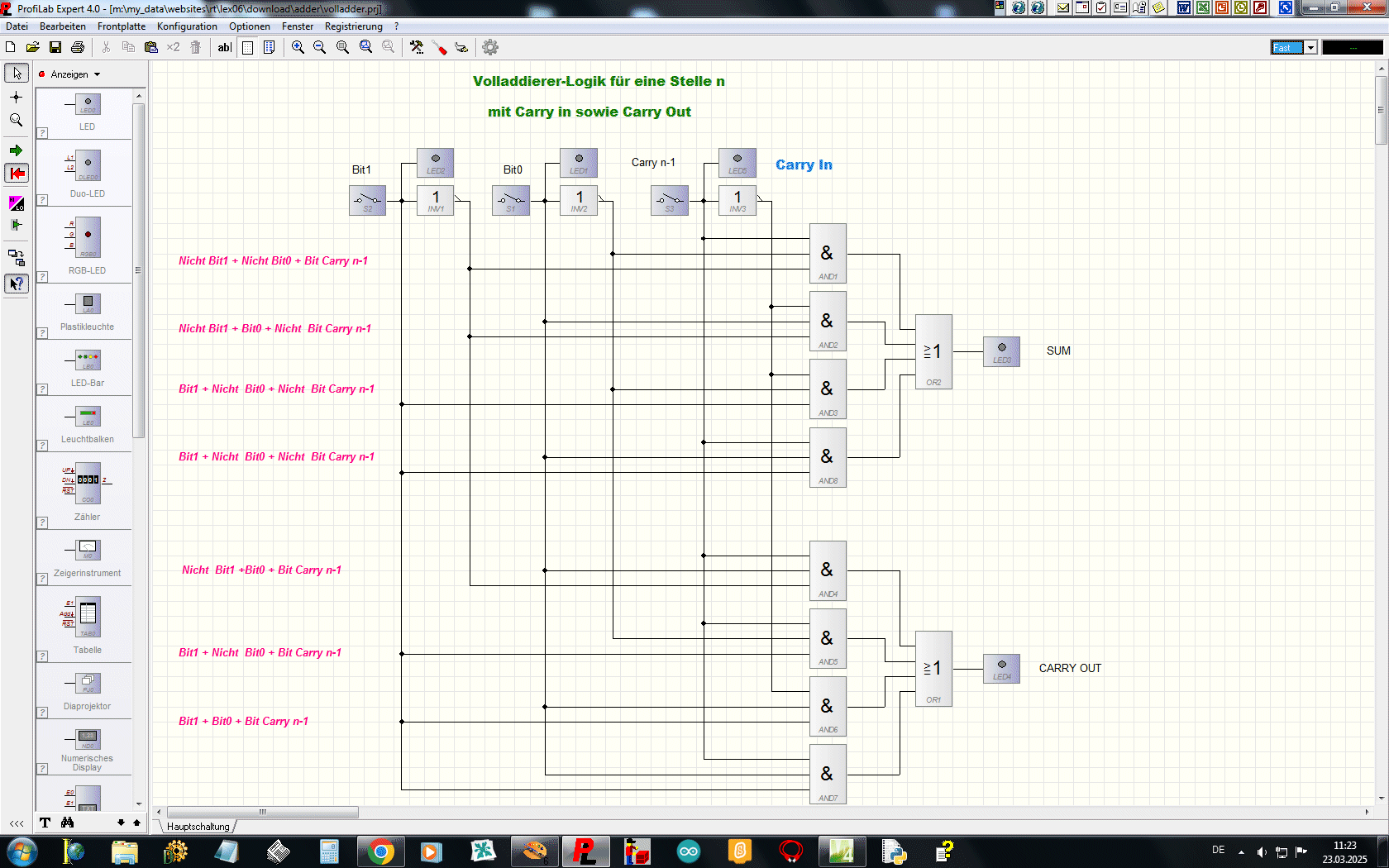
Task: Paste from clipboard using the toolbar icon
Action: coord(150,47)
